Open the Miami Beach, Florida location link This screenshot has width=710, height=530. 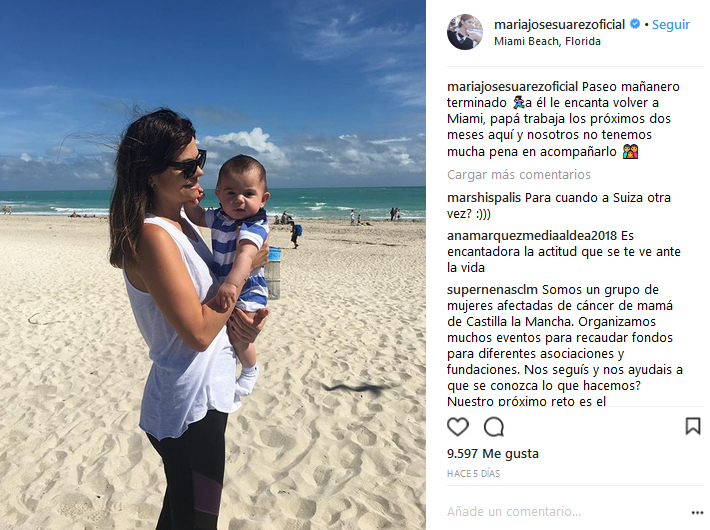pyautogui.click(x=547, y=41)
